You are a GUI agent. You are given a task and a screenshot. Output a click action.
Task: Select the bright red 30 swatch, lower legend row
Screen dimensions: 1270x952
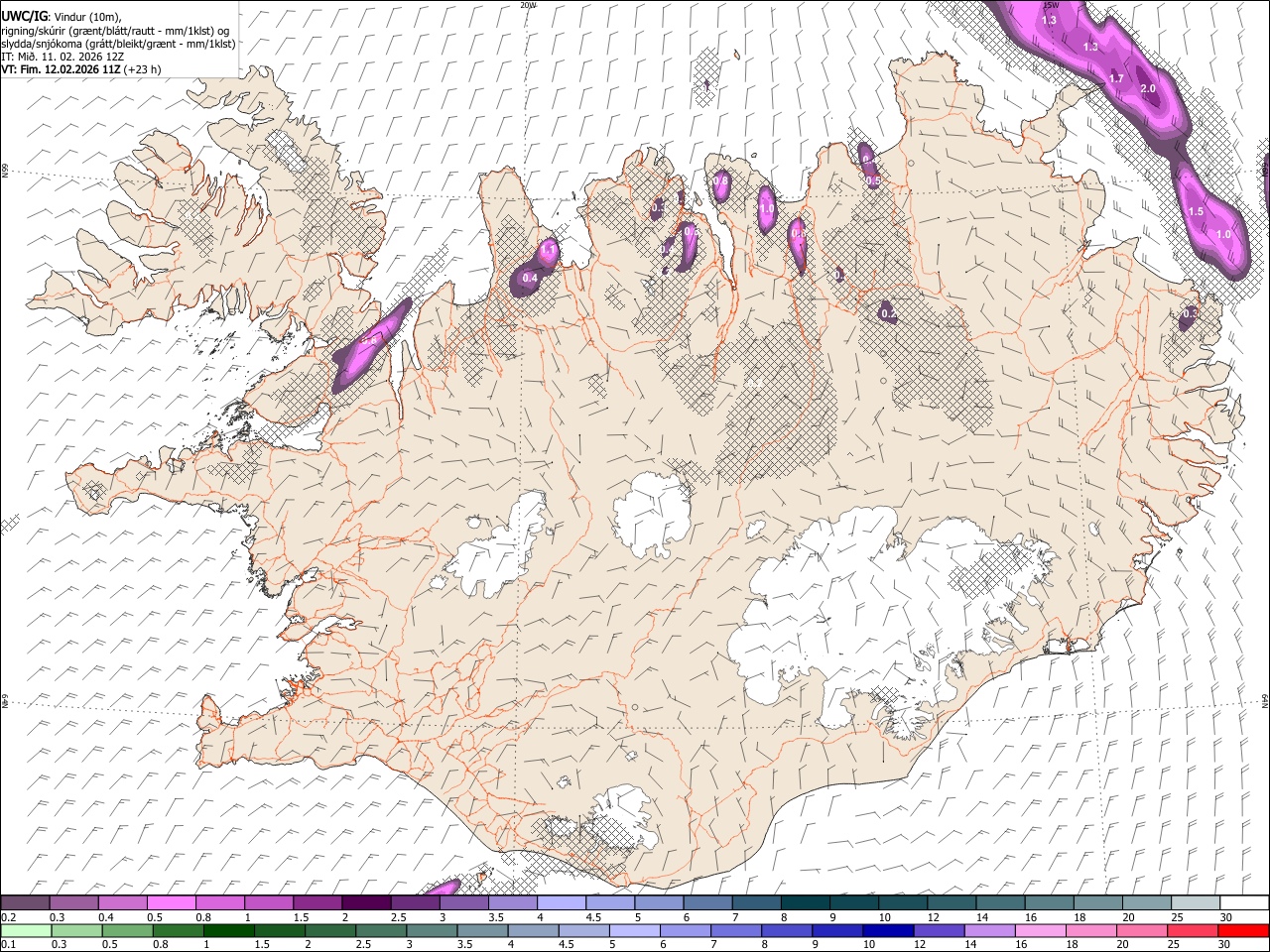pyautogui.click(x=1242, y=930)
